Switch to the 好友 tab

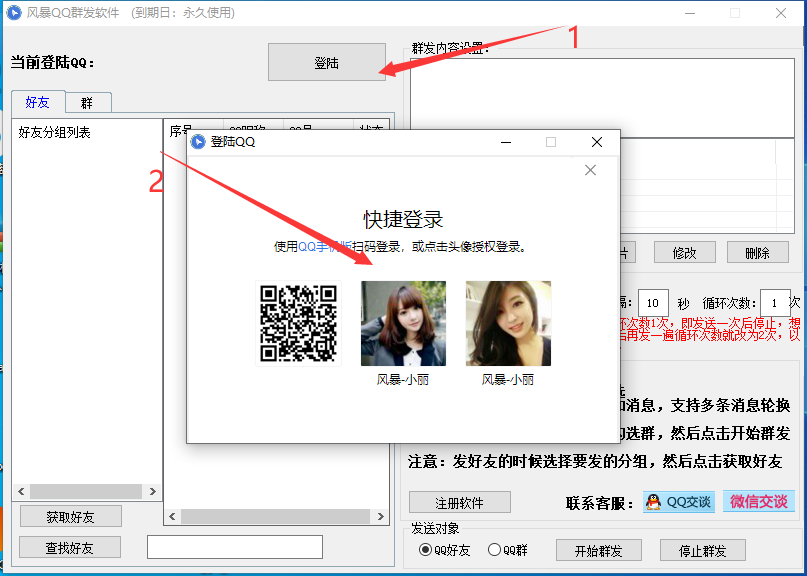38,102
